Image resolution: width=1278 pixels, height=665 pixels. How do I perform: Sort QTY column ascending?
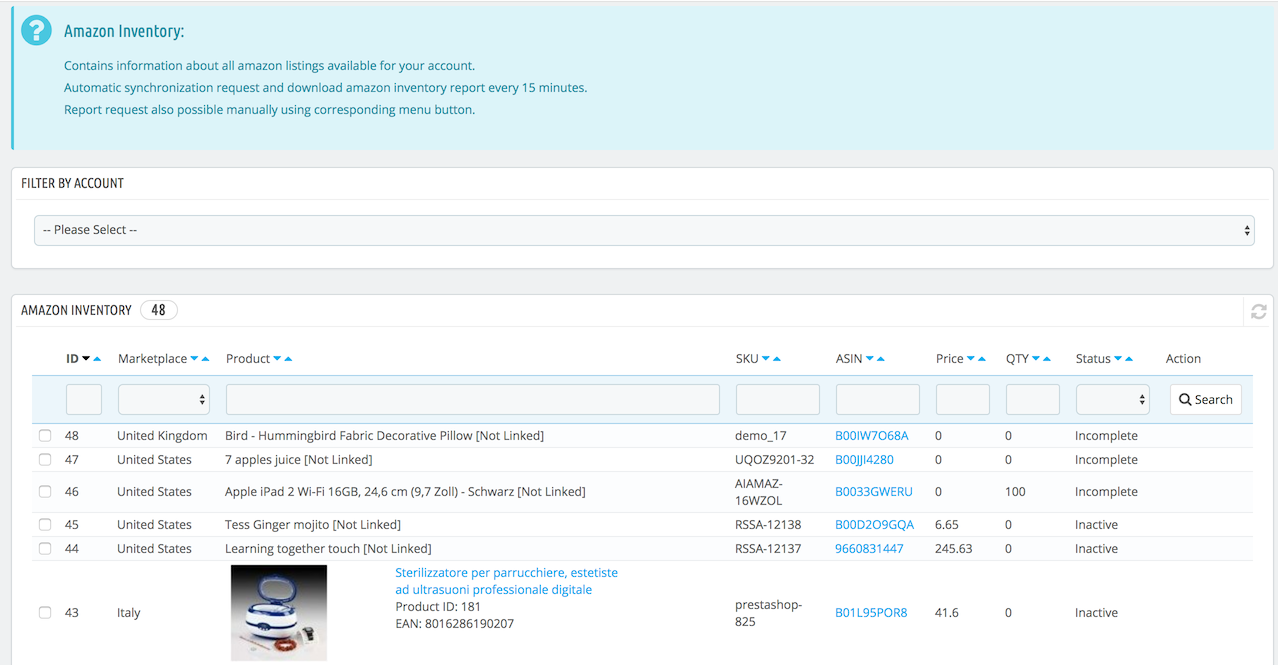pyautogui.click(x=1047, y=359)
